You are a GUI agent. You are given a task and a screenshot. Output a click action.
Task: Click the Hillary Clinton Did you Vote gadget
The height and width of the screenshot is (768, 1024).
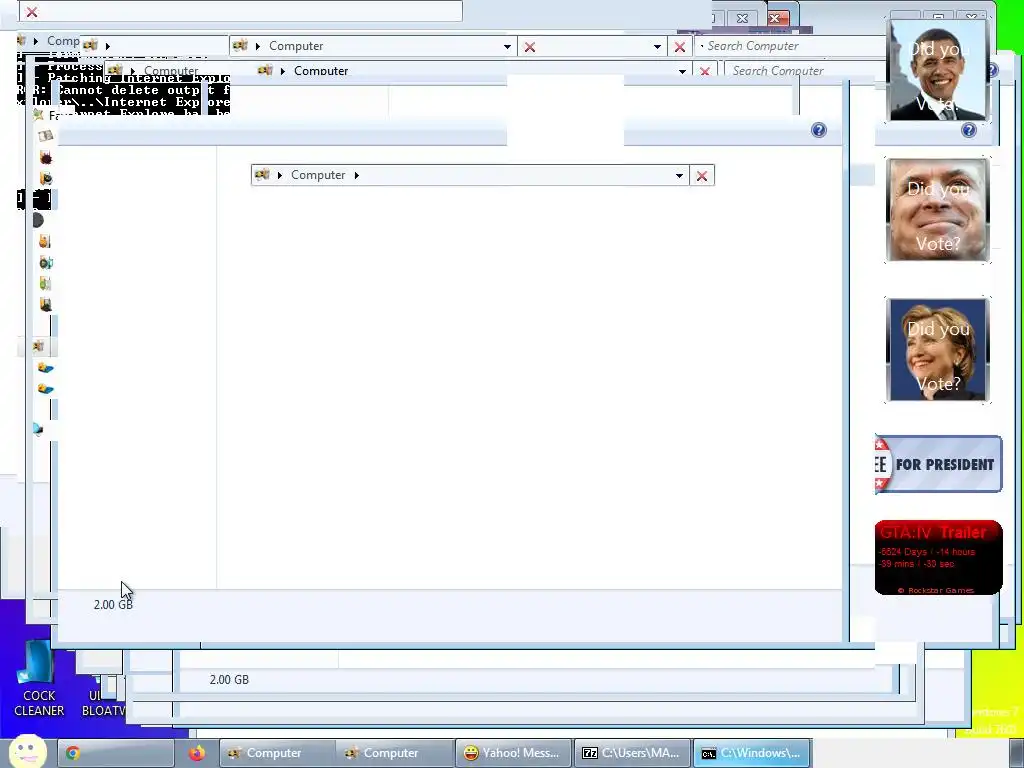938,349
